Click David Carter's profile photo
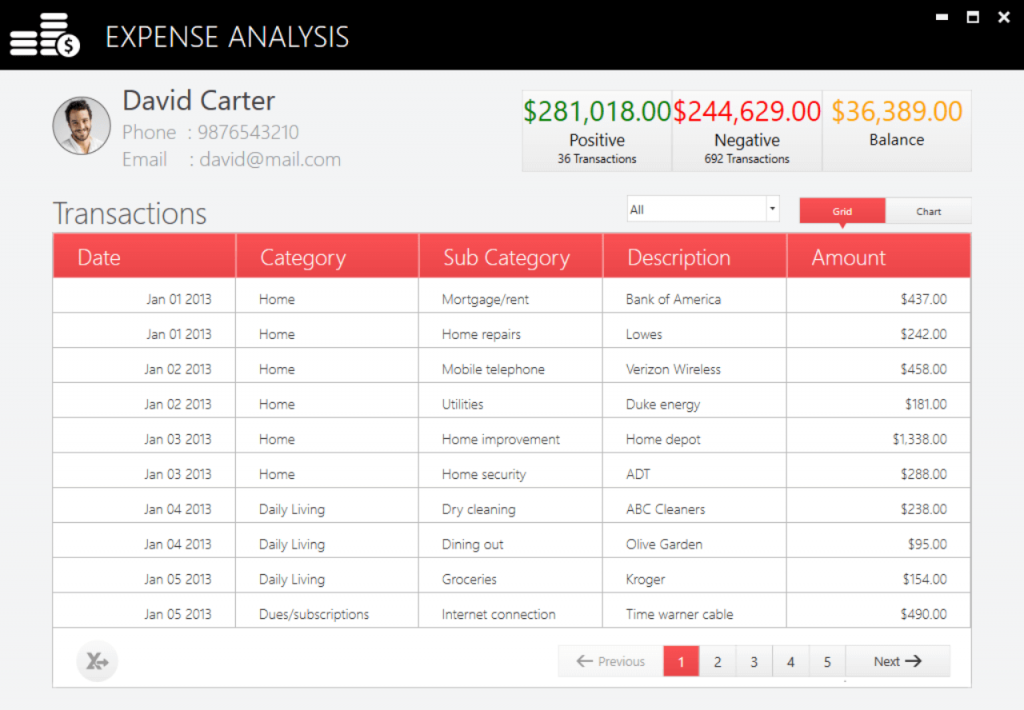This screenshot has width=1024, height=710. tap(81, 126)
